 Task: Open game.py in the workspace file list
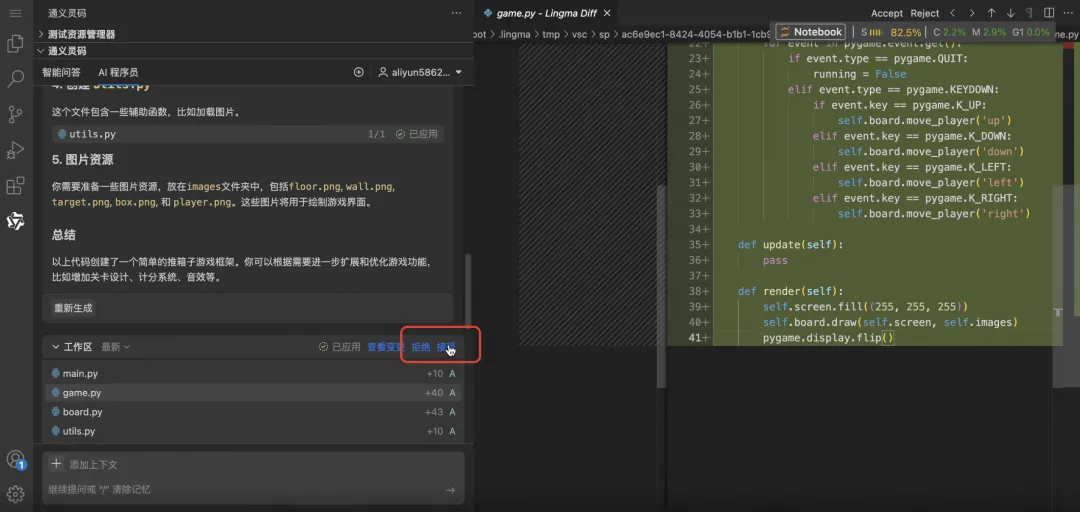tap(253, 393)
